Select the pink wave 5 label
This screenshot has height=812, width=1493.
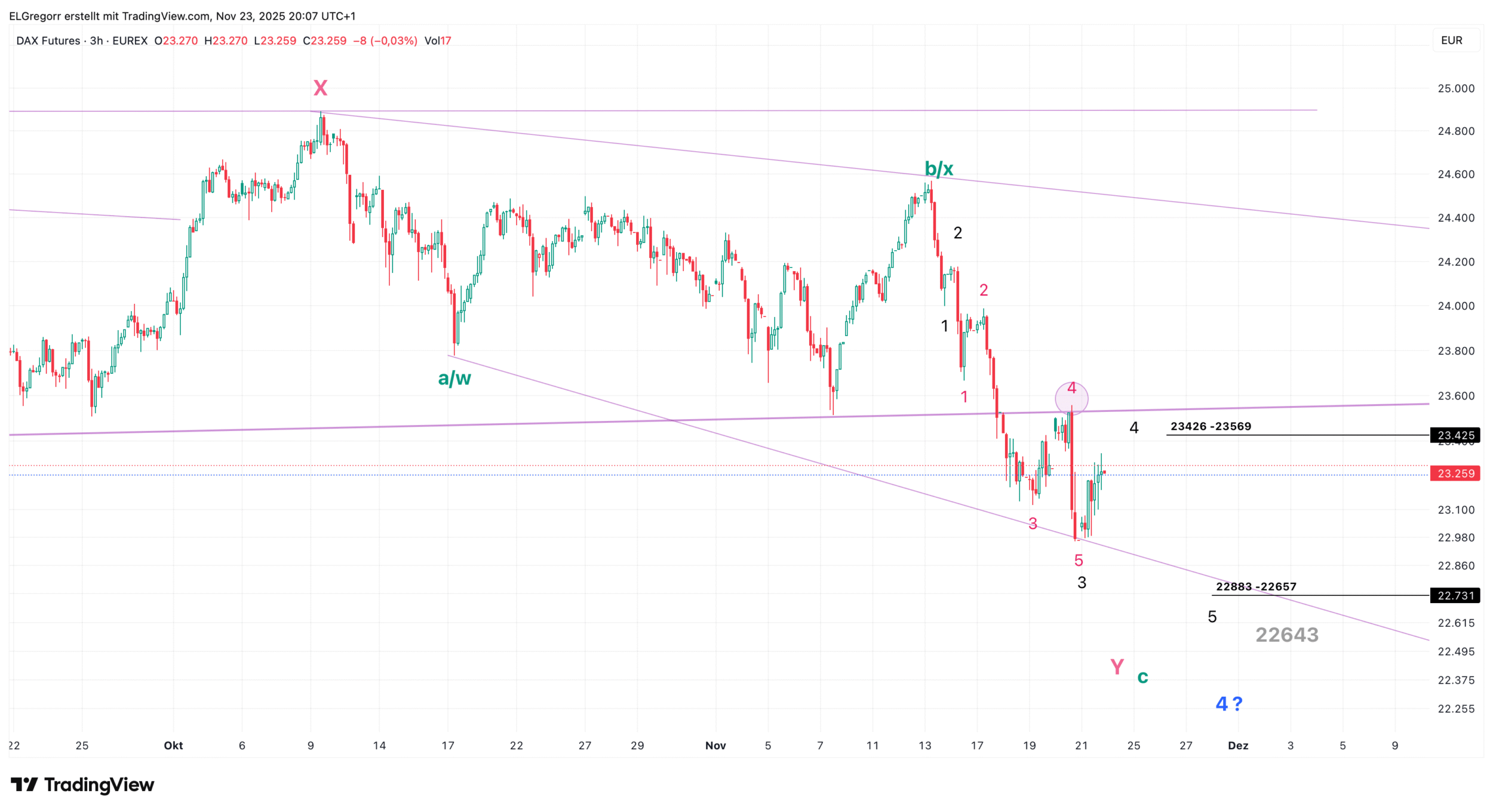[x=1079, y=560]
